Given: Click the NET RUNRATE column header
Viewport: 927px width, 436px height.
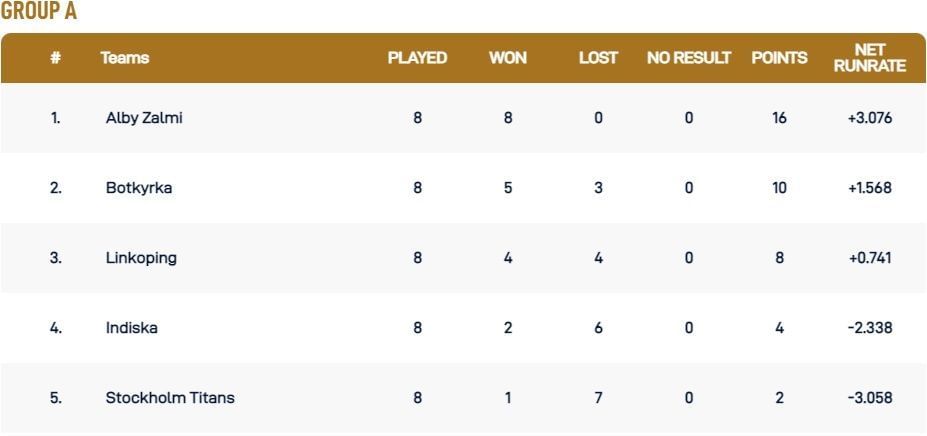Looking at the screenshot, I should coord(869,58).
